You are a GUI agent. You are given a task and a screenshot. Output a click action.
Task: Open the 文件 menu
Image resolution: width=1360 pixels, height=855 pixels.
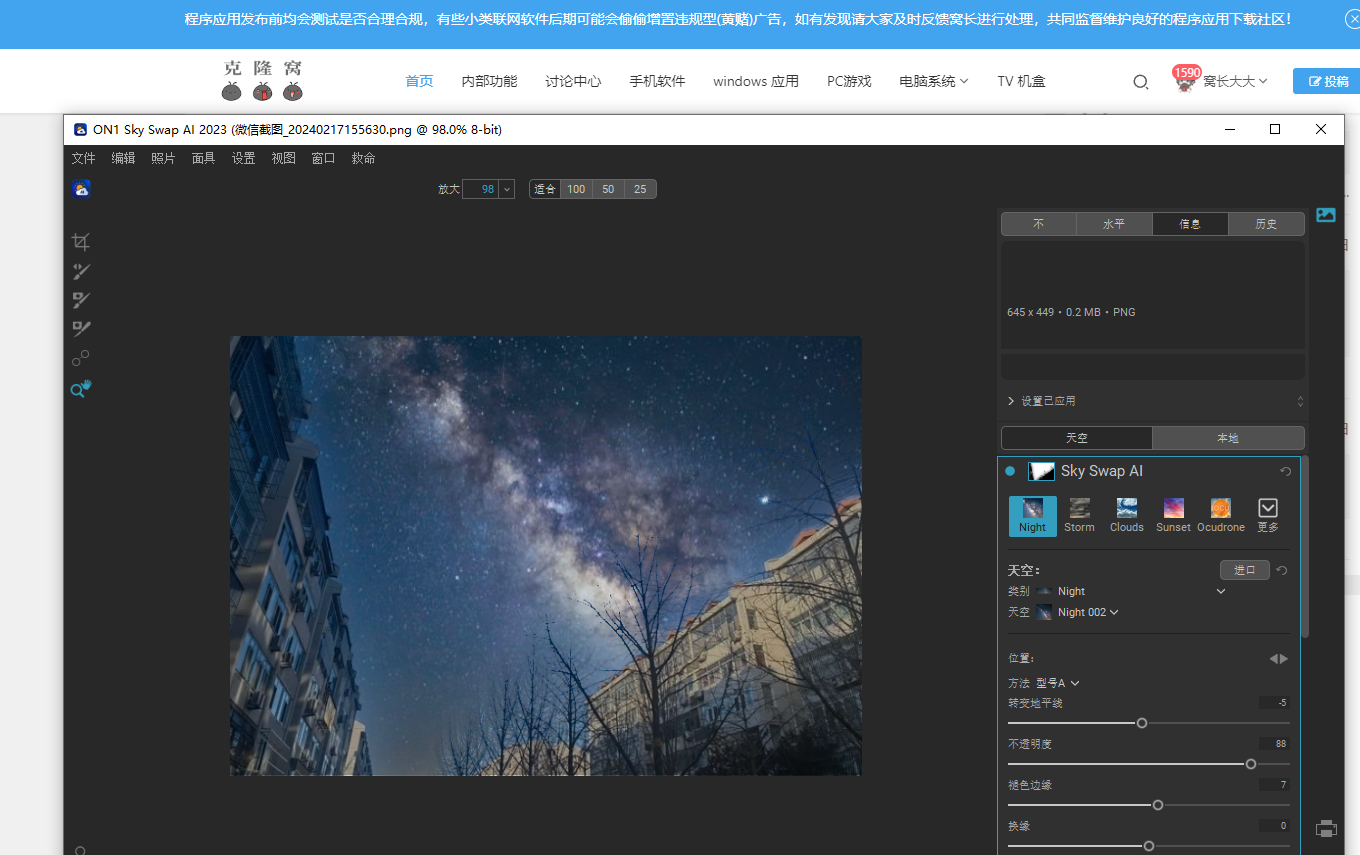tap(84, 158)
